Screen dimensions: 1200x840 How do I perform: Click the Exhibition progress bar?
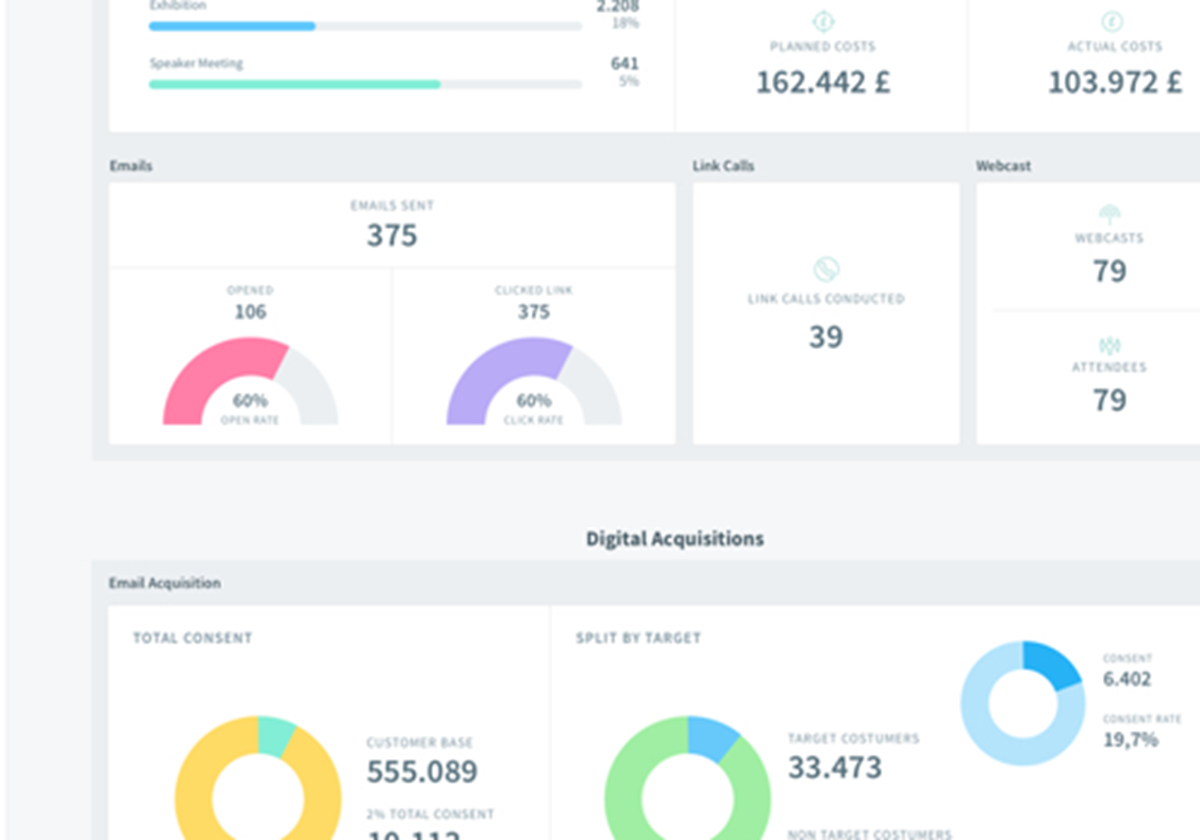pos(365,26)
